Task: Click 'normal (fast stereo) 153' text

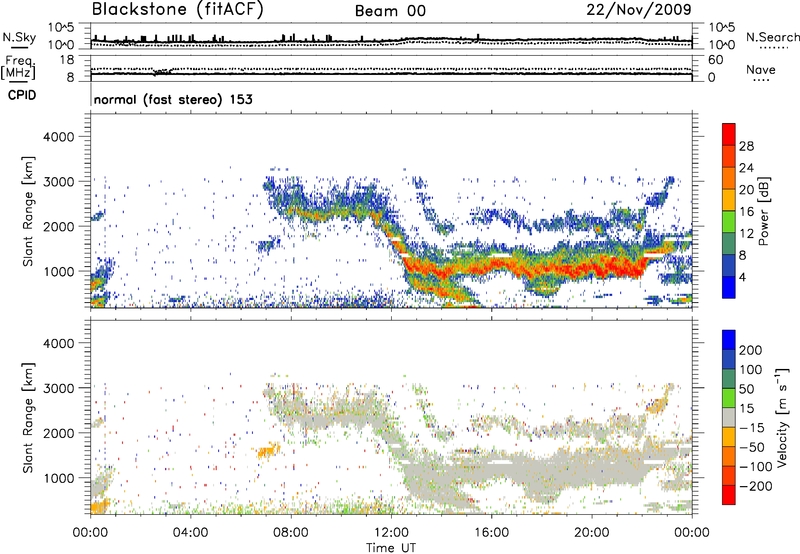Action: 173,99
